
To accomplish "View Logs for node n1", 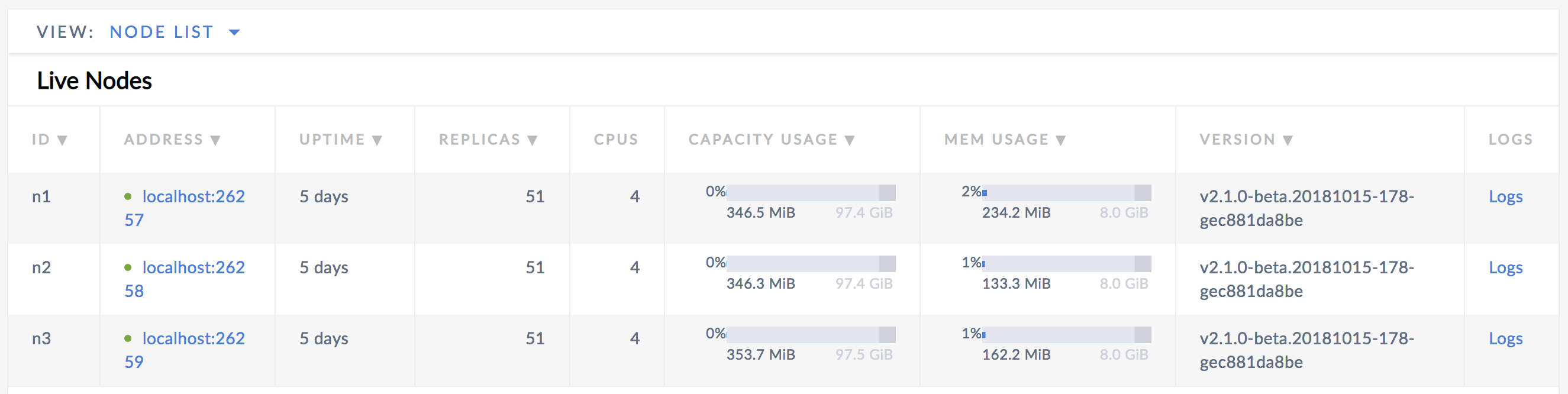I will click(x=1506, y=196).
